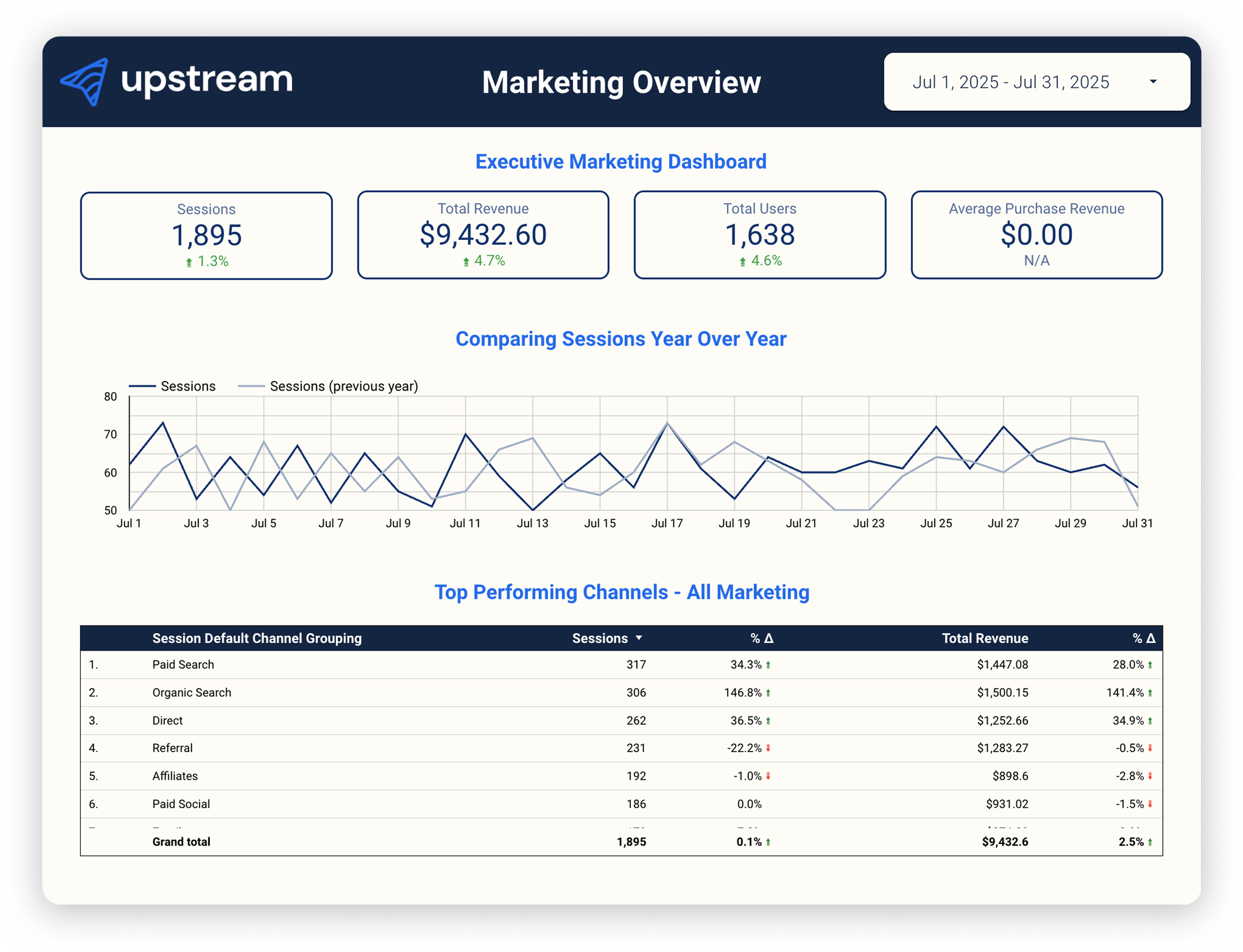Select the Organic Search row

click(191, 692)
